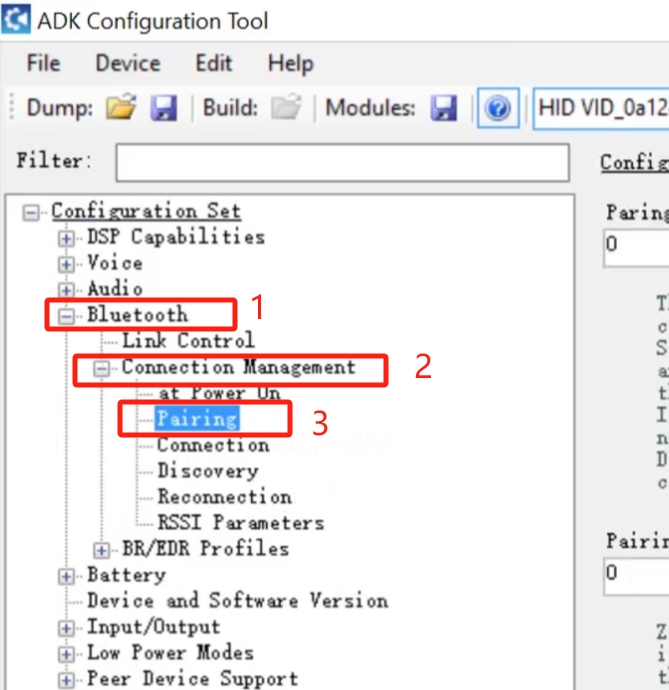Screen dimensions: 669x690
Task: Click the ADK Configuration Tool app icon
Action: coord(16,19)
